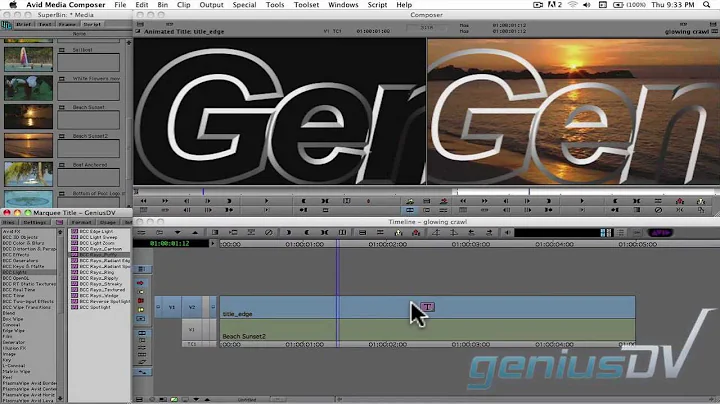Select the Beach Sunset2 clip thumbnail
Viewport: 720px width, 404px height.
[x=28, y=145]
